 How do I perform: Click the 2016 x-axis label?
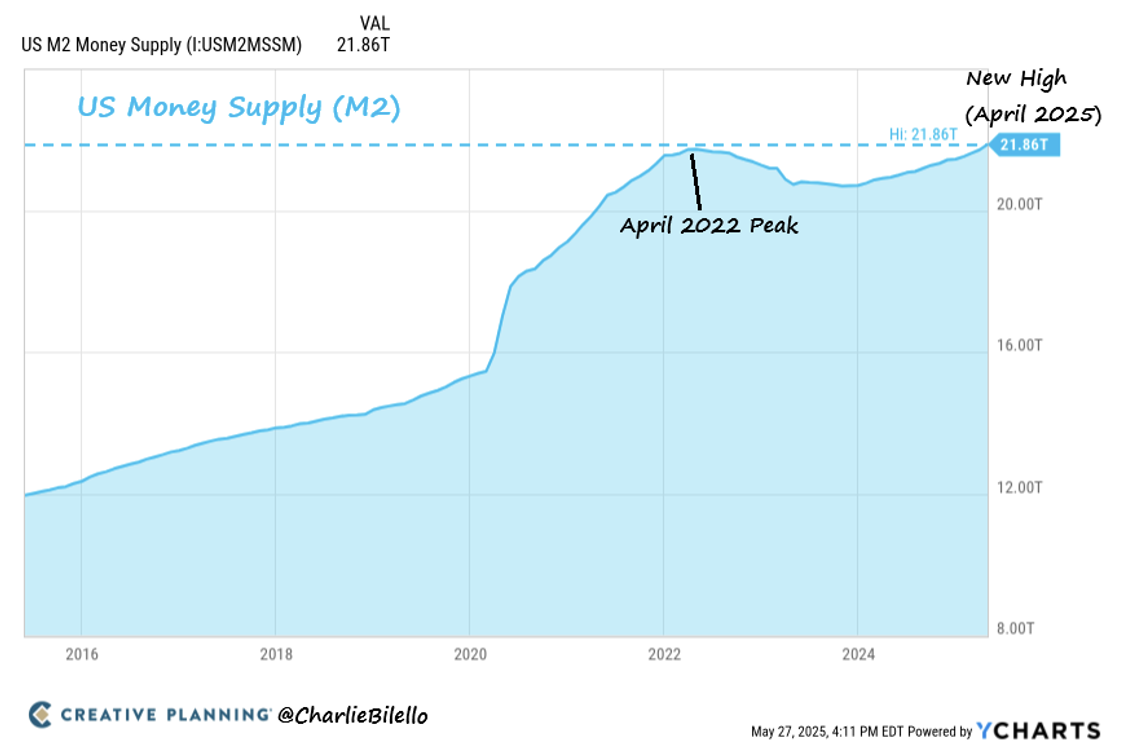(82, 654)
